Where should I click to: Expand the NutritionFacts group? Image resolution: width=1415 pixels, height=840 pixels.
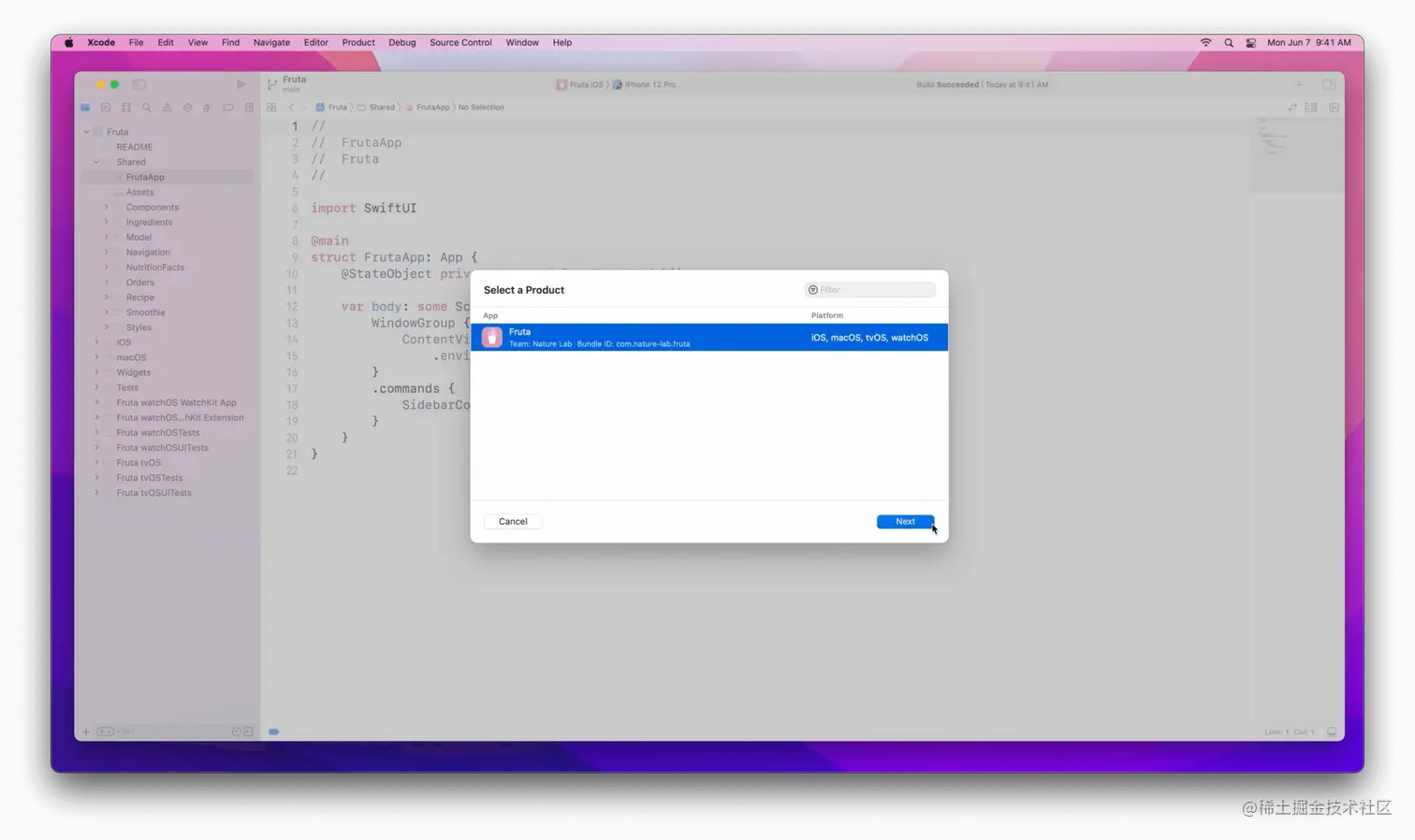106,267
